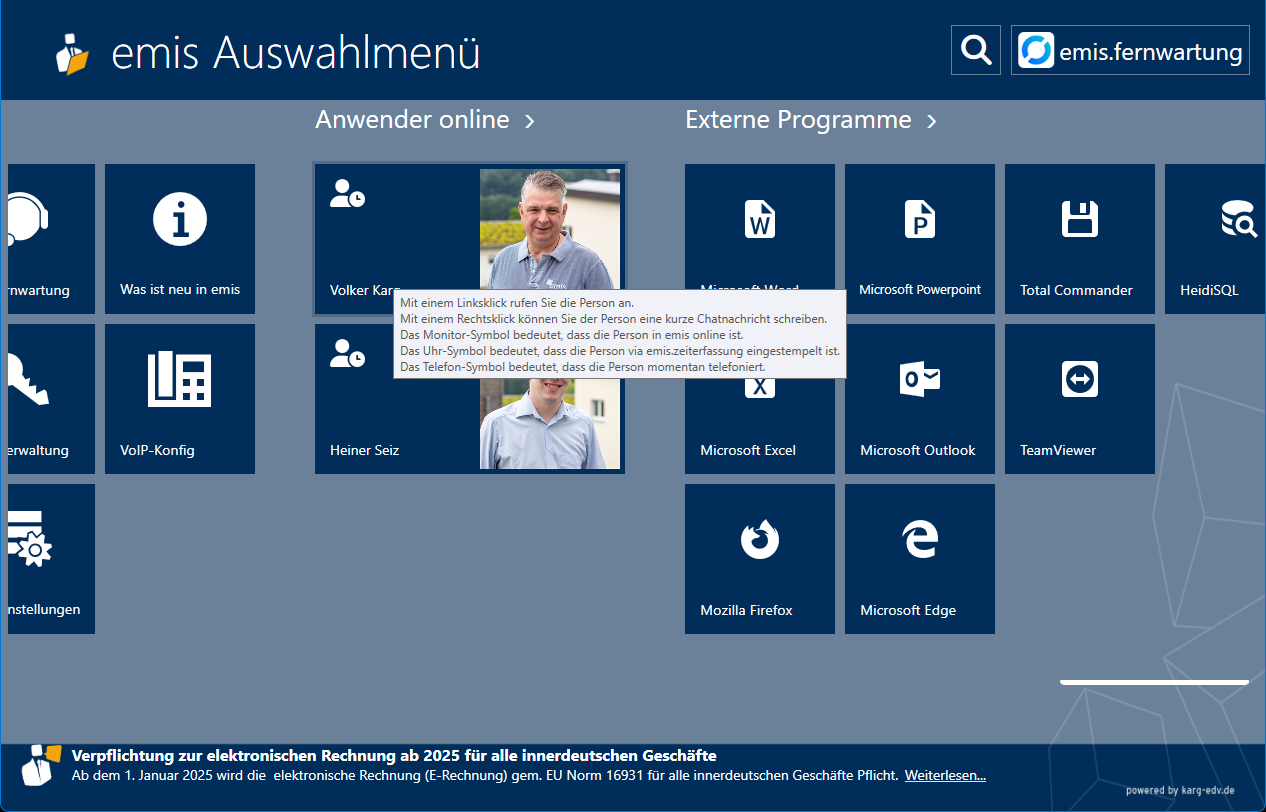Launch the HeidiSQL tile
The width and height of the screenshot is (1266, 812).
coord(1215,239)
